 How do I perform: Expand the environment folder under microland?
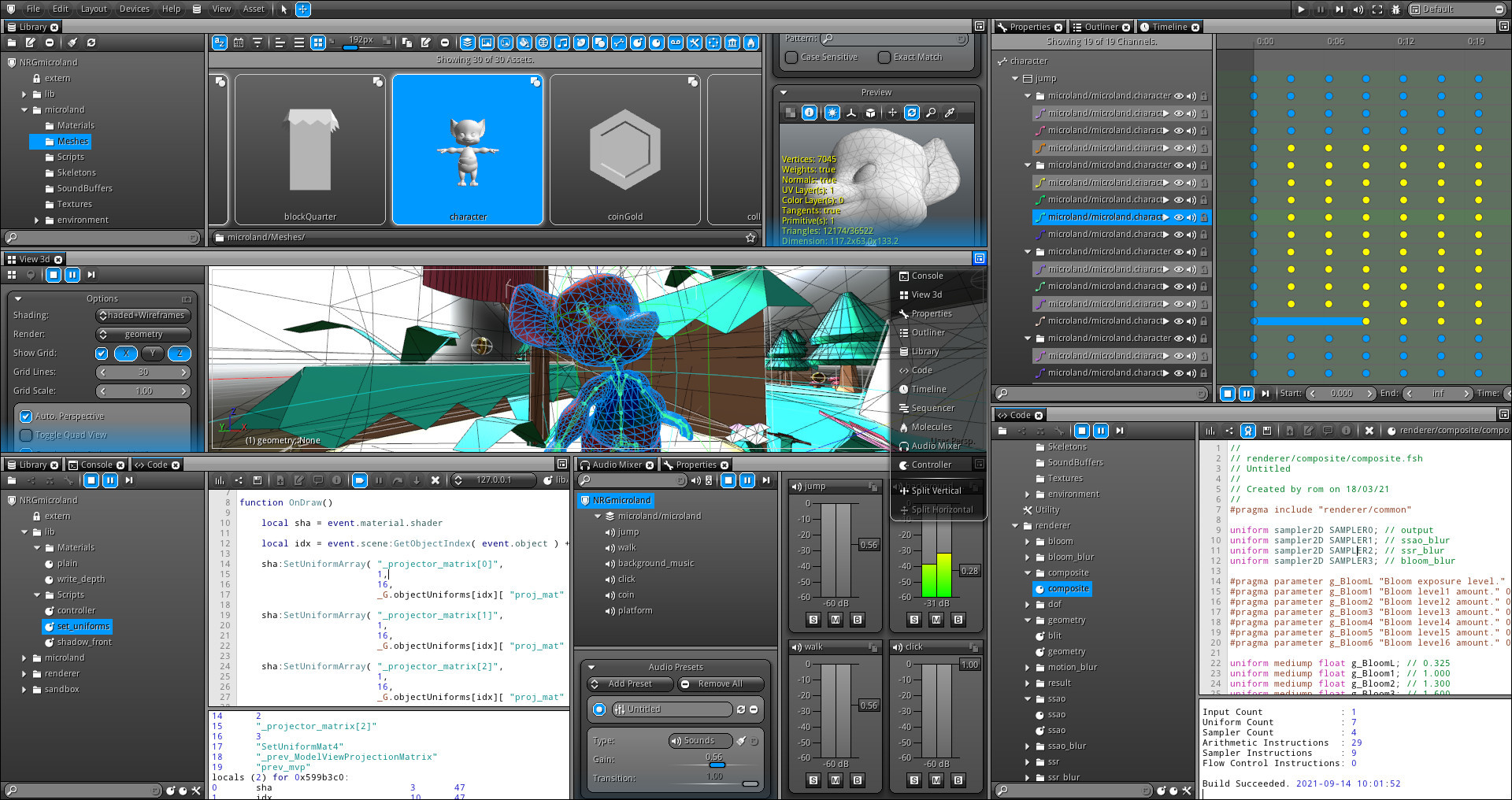coord(36,220)
